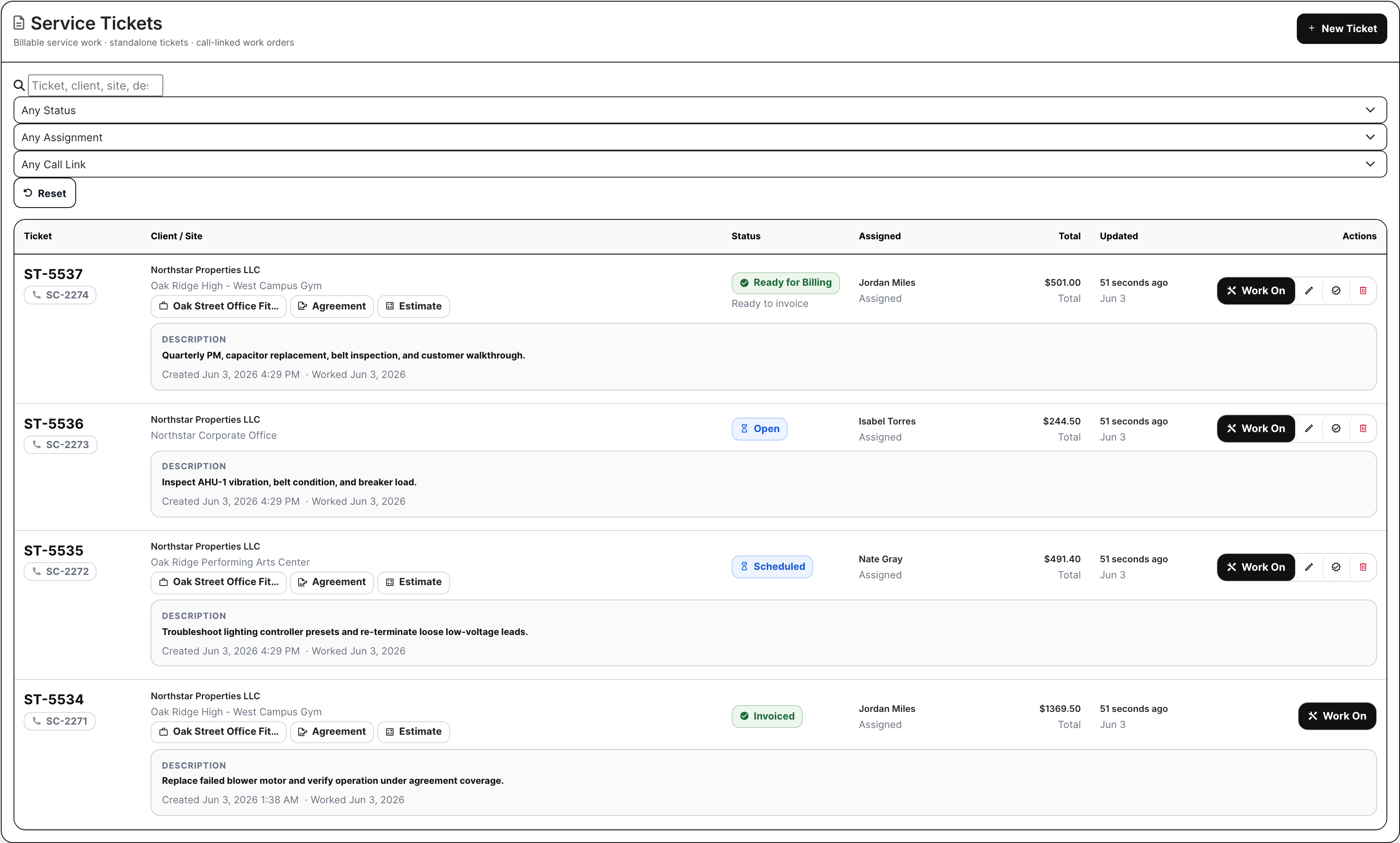Delete ticket ST-5536 with trash icon
1400x843 pixels.
click(1363, 428)
